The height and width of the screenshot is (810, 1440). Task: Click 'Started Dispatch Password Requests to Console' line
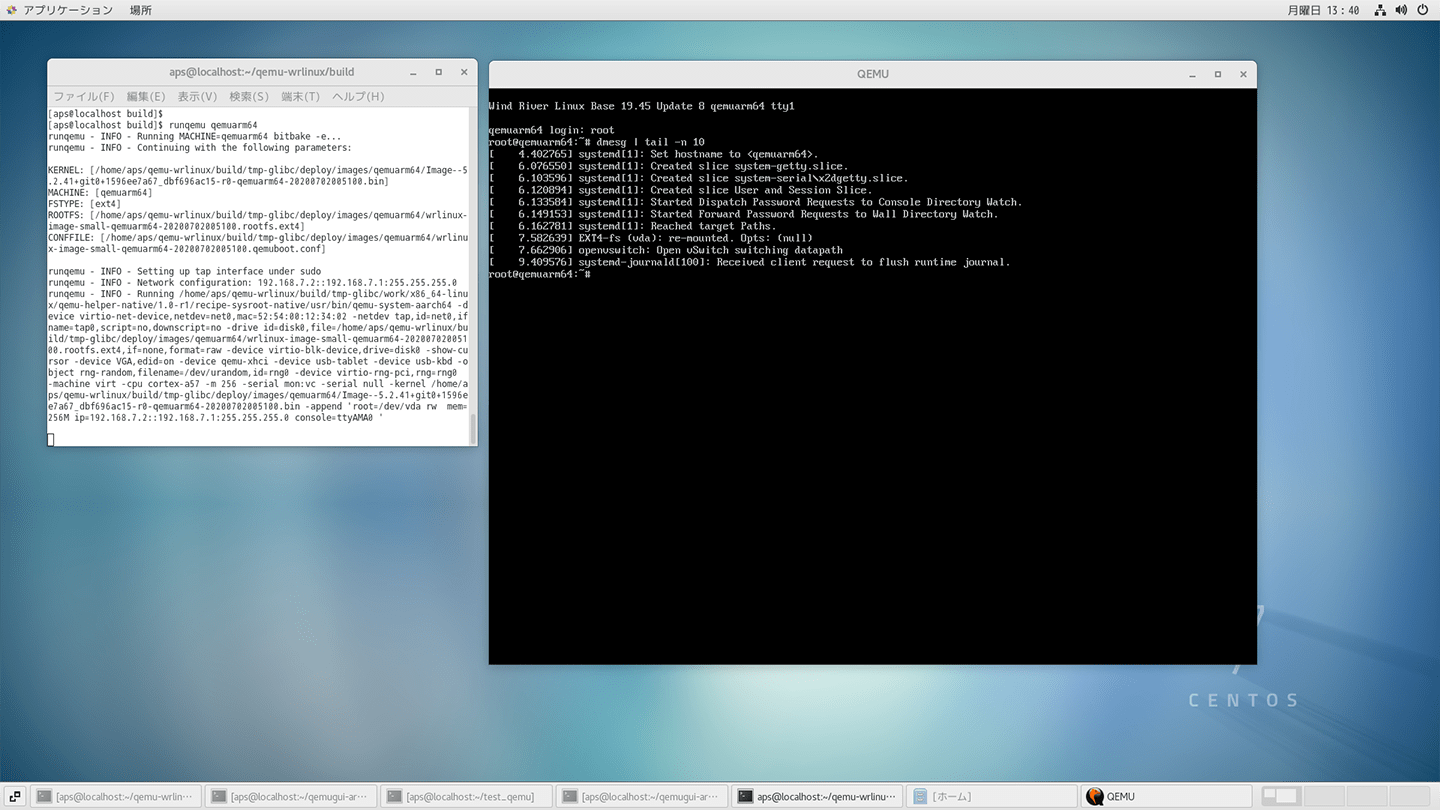[x=756, y=202]
